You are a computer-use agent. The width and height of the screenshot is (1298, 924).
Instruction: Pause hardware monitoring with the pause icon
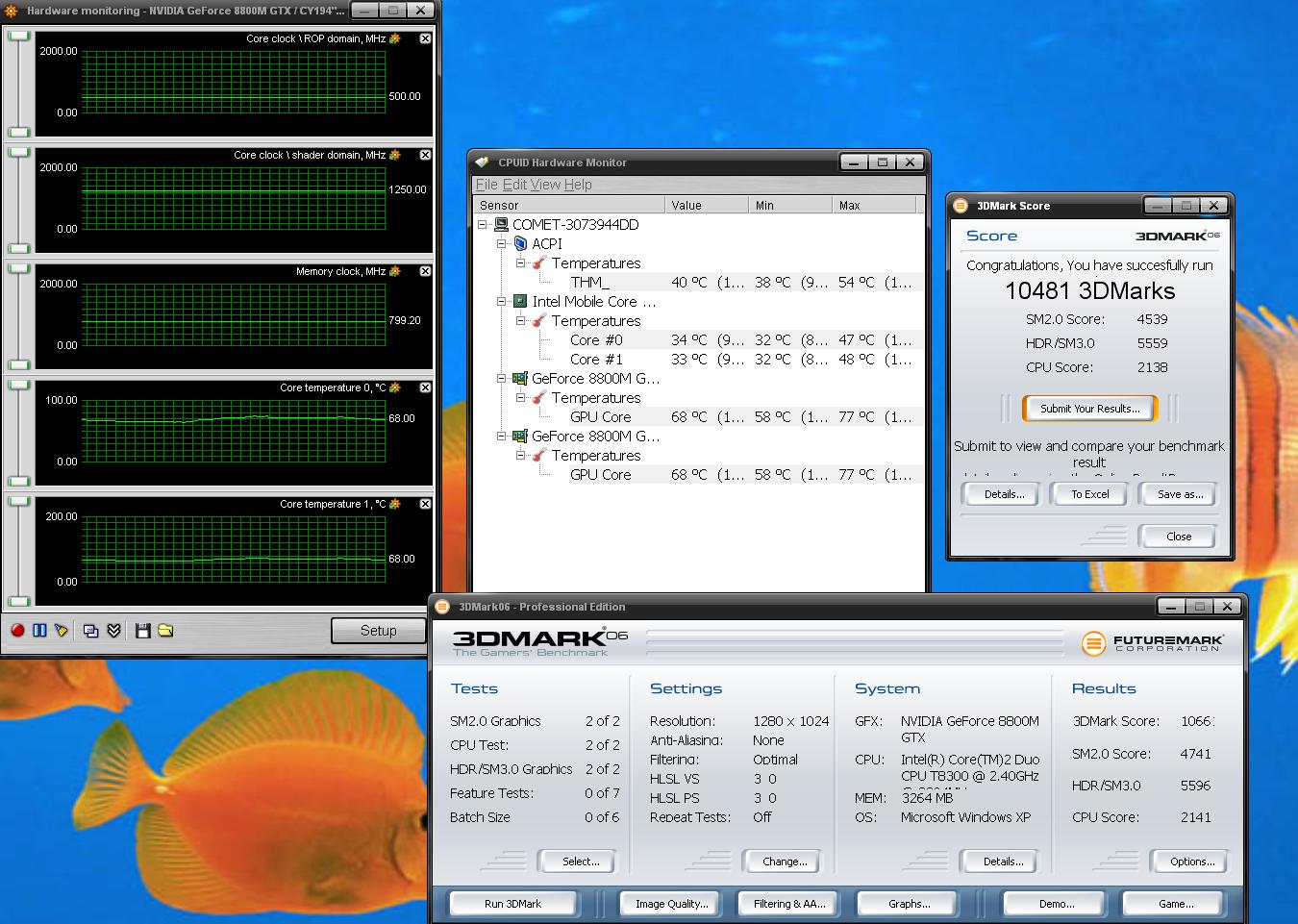pyautogui.click(x=39, y=631)
